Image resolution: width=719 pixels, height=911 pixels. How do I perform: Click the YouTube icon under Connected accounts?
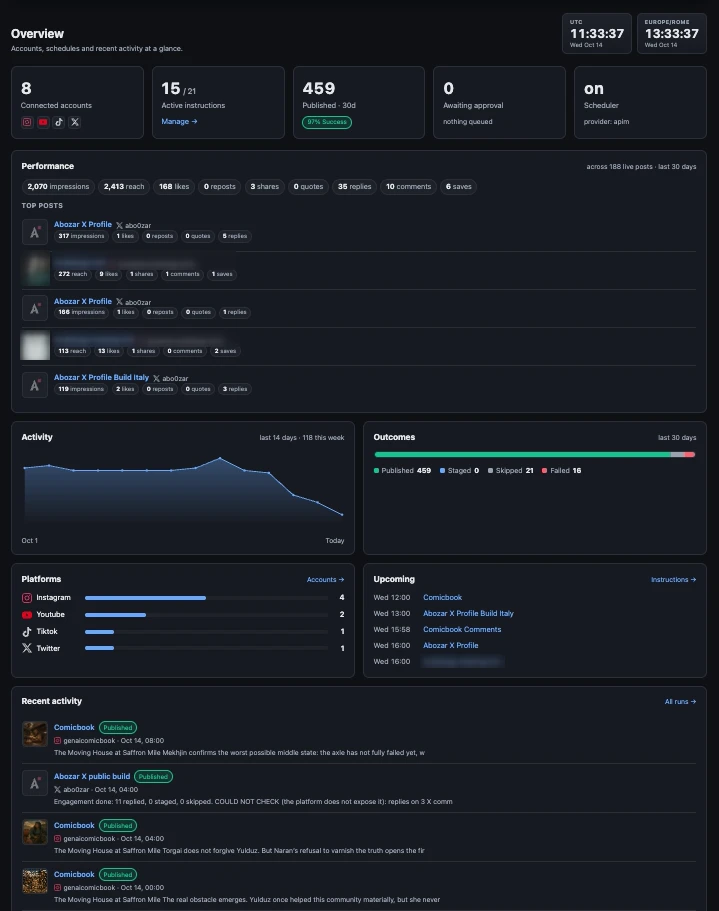click(43, 122)
